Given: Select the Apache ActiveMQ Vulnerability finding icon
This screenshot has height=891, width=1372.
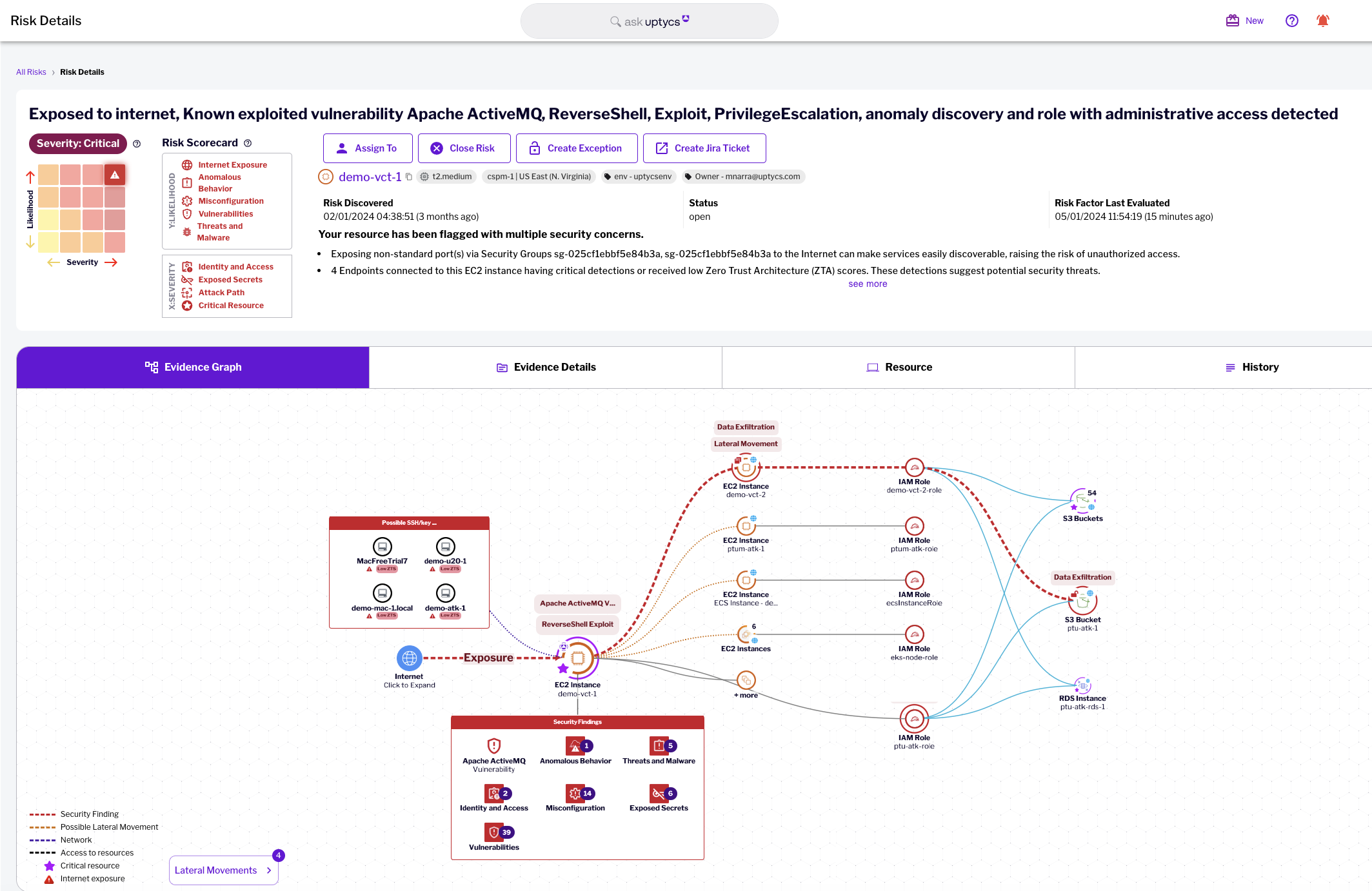Looking at the screenshot, I should (x=493, y=746).
